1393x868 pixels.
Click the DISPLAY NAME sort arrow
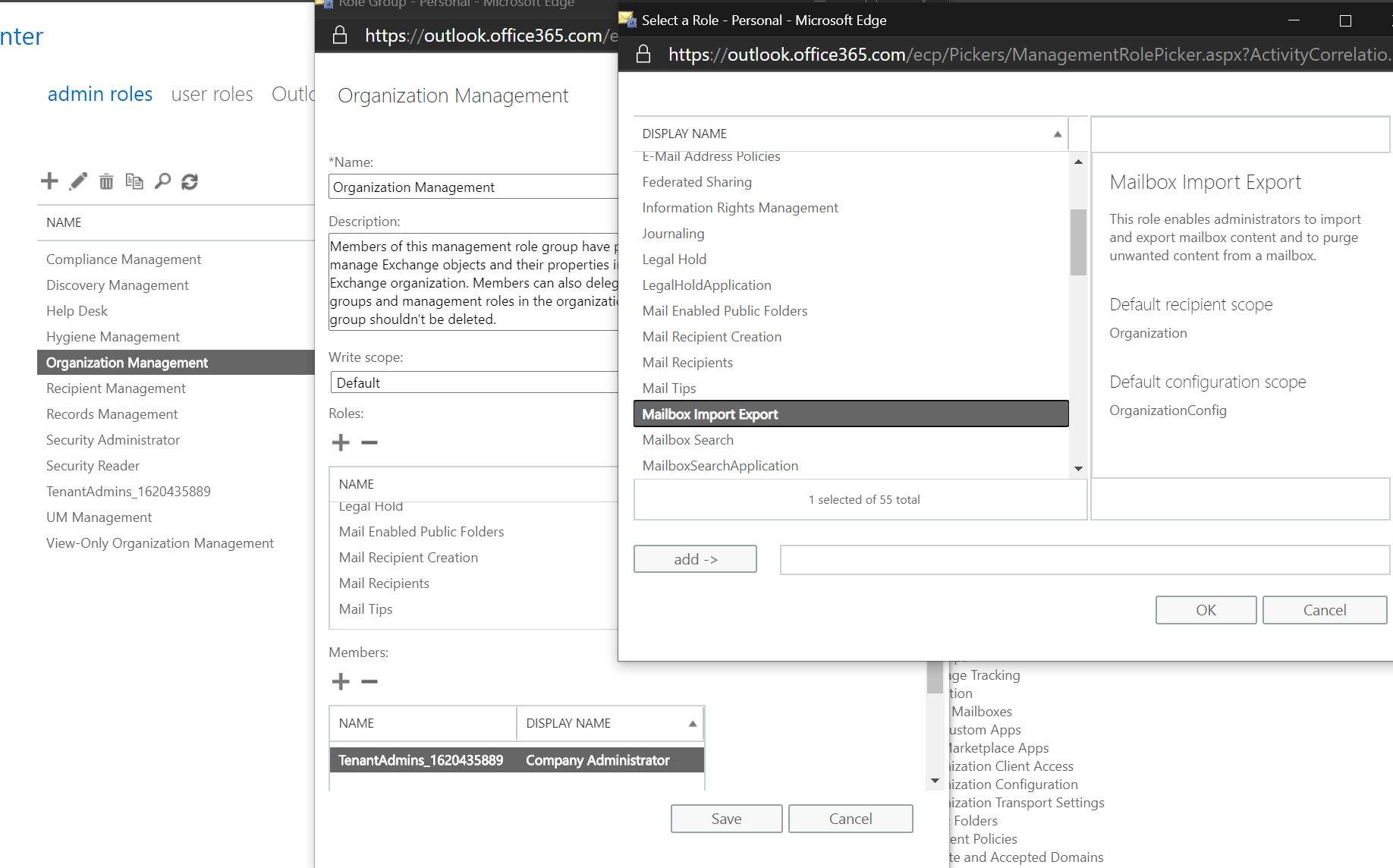pos(1057,133)
